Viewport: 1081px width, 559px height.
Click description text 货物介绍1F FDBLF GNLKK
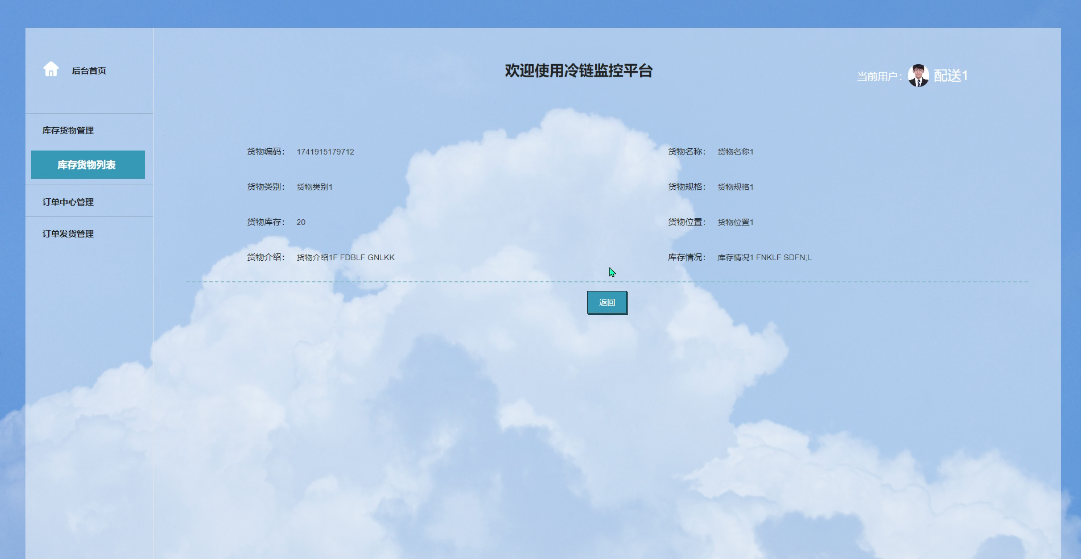345,257
